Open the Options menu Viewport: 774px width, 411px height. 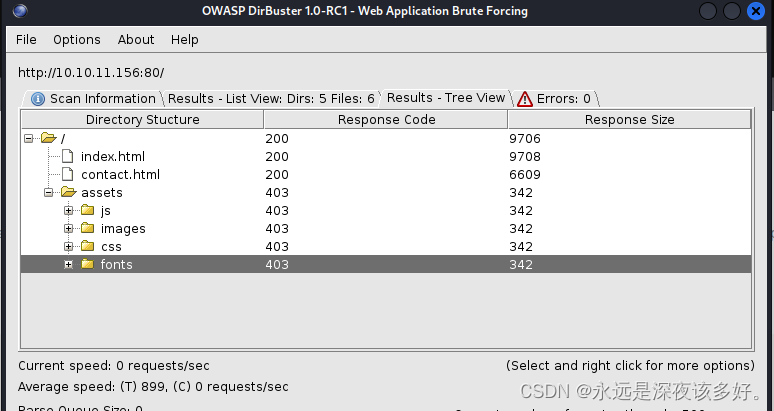coord(77,39)
